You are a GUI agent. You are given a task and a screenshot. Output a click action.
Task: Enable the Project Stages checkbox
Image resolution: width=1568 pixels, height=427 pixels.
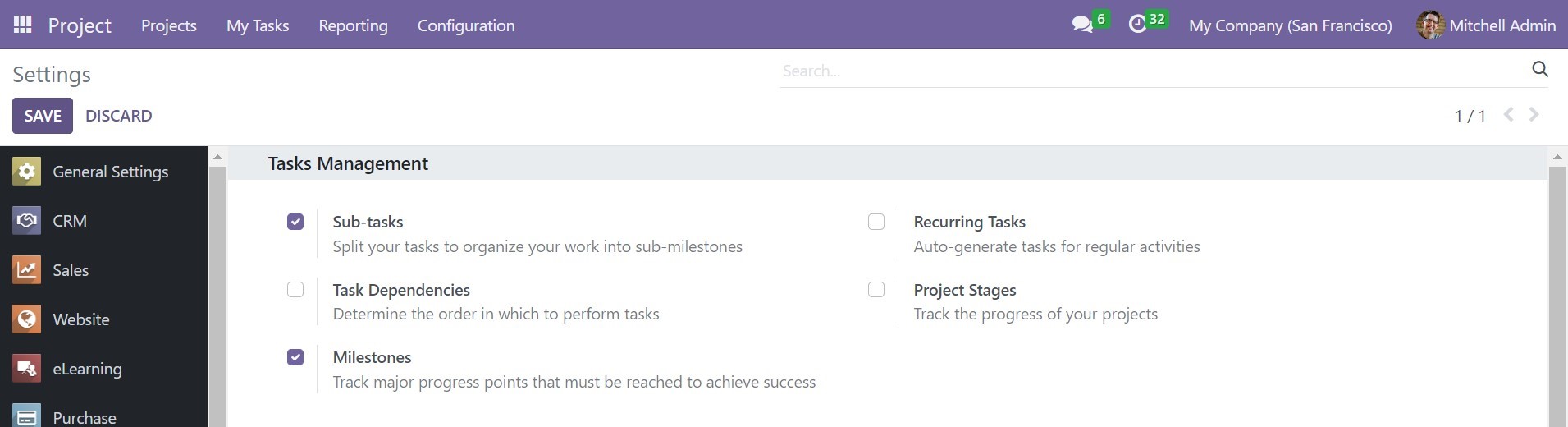point(876,290)
